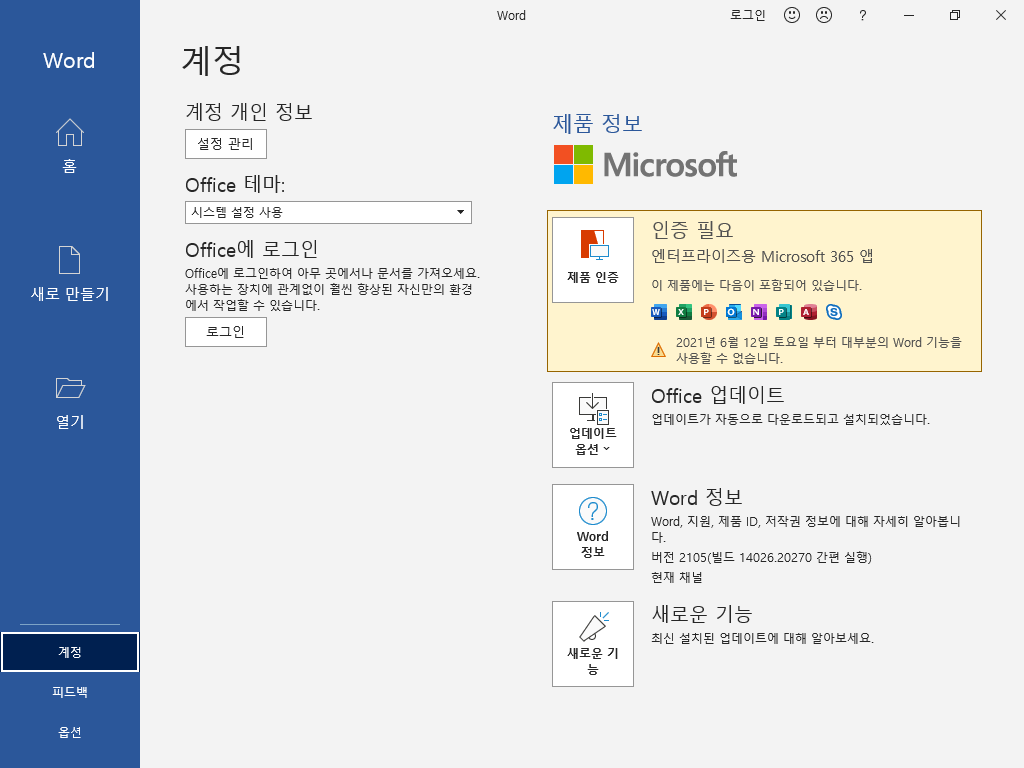The height and width of the screenshot is (768, 1024).
Task: Open the 열기 (Open) page
Action: (x=69, y=402)
